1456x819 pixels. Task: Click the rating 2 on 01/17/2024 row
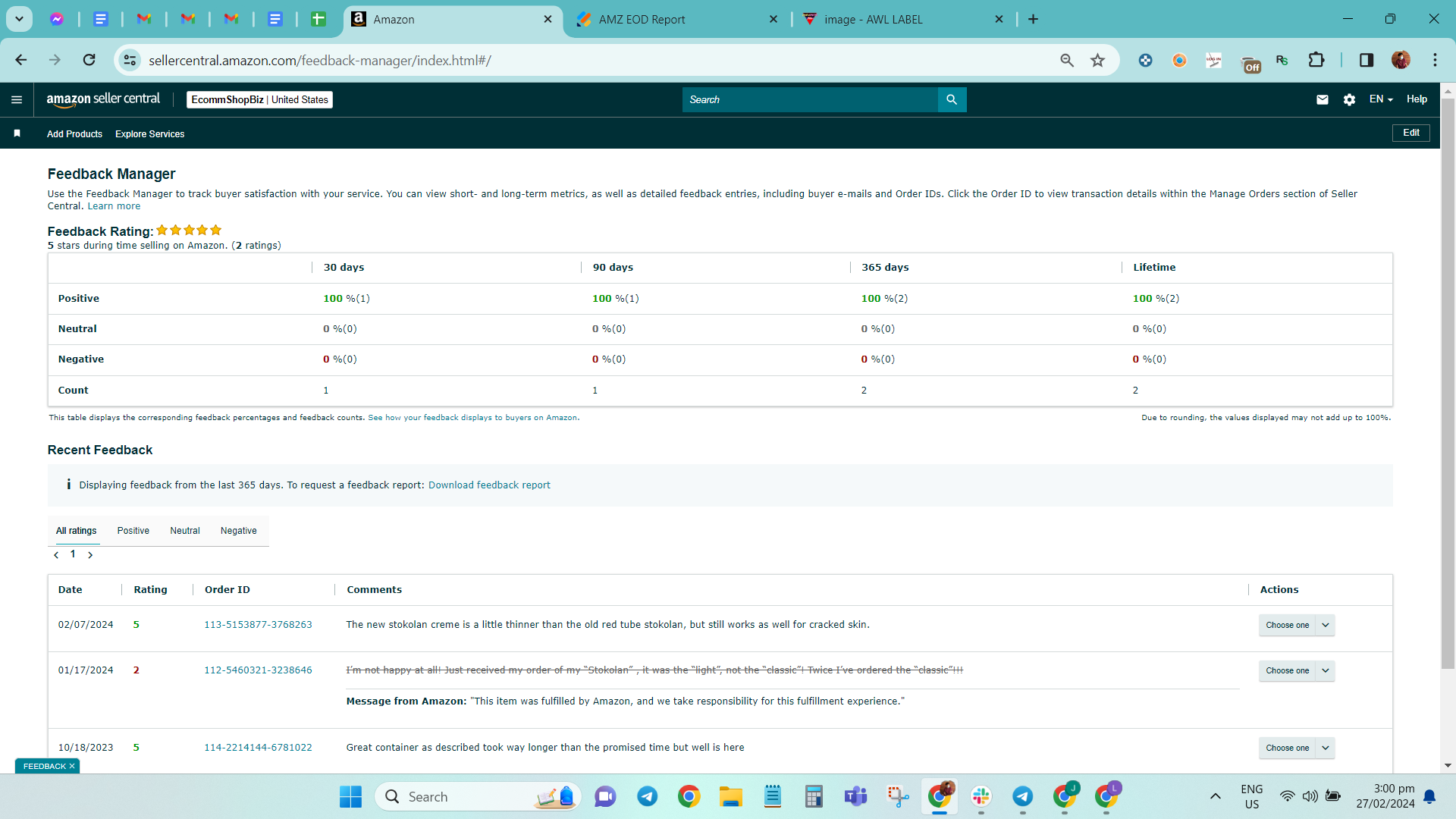point(136,670)
